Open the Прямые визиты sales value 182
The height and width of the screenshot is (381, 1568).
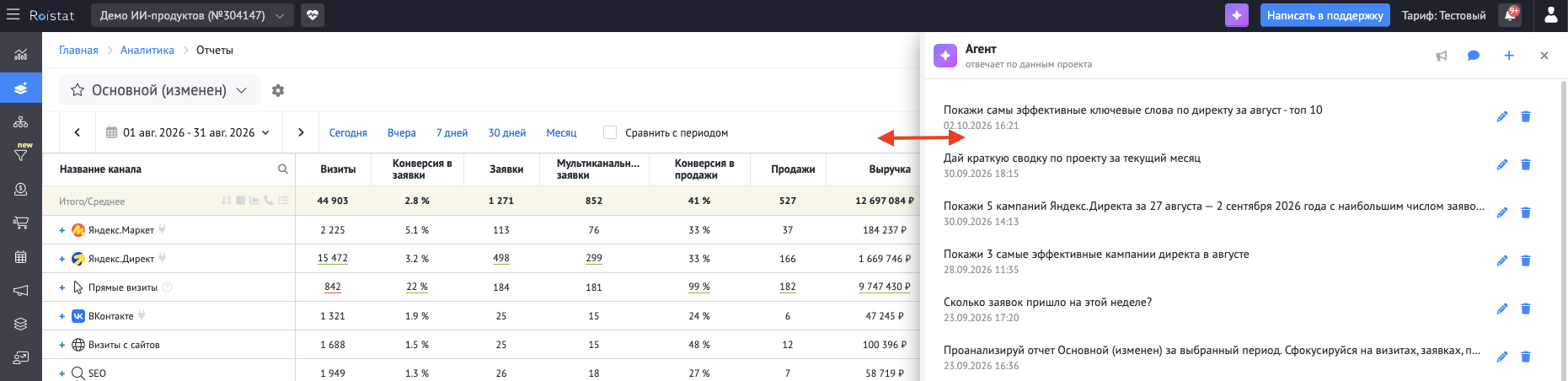(x=788, y=287)
